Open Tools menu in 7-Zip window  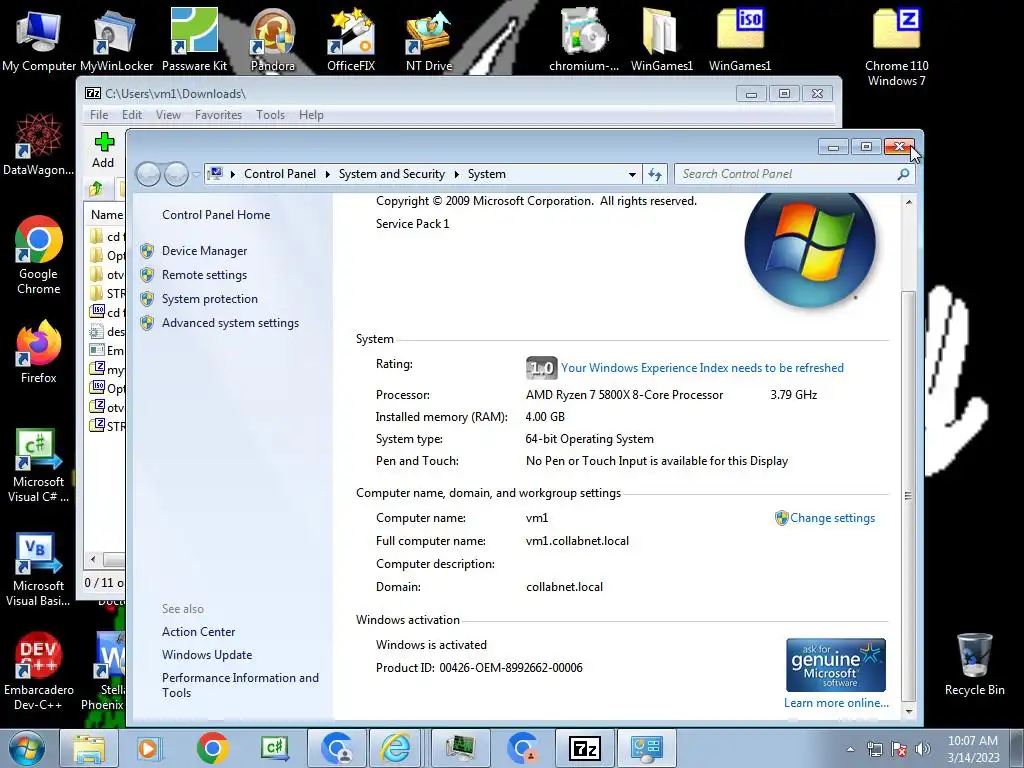pyautogui.click(x=270, y=115)
